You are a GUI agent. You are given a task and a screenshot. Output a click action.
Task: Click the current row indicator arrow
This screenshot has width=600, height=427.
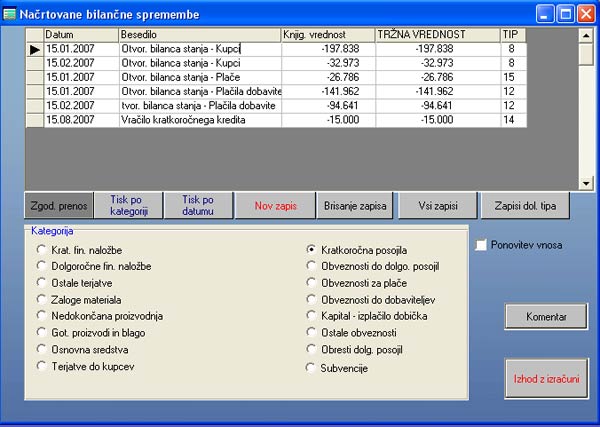(35, 48)
